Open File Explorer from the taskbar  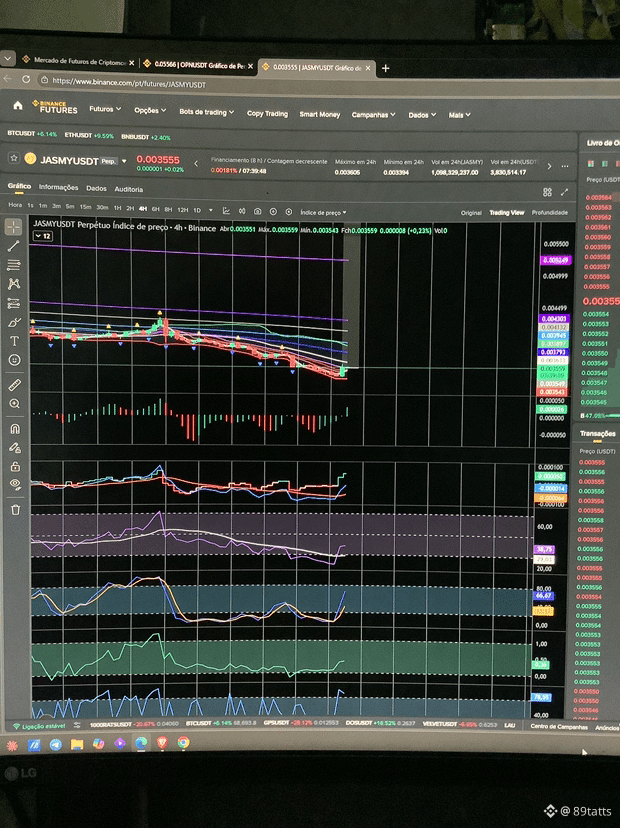click(x=77, y=744)
